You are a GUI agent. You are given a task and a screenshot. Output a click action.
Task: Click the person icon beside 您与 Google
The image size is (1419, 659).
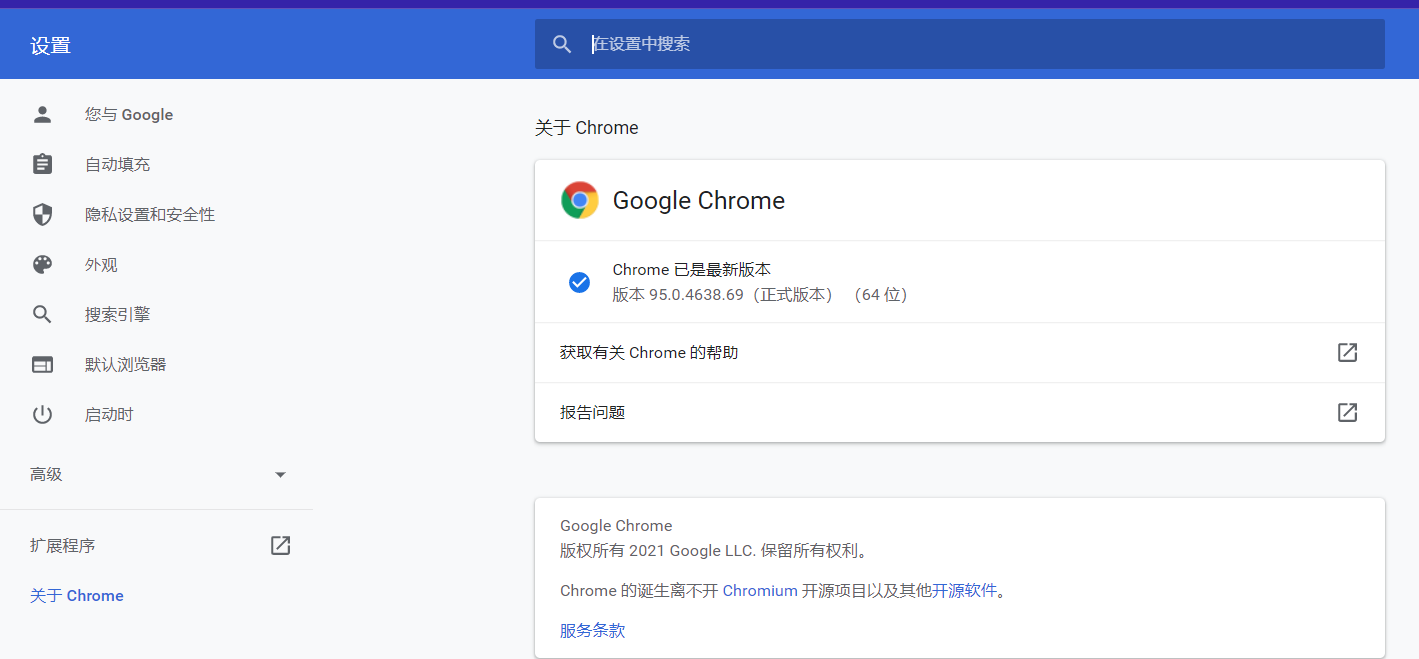point(42,114)
